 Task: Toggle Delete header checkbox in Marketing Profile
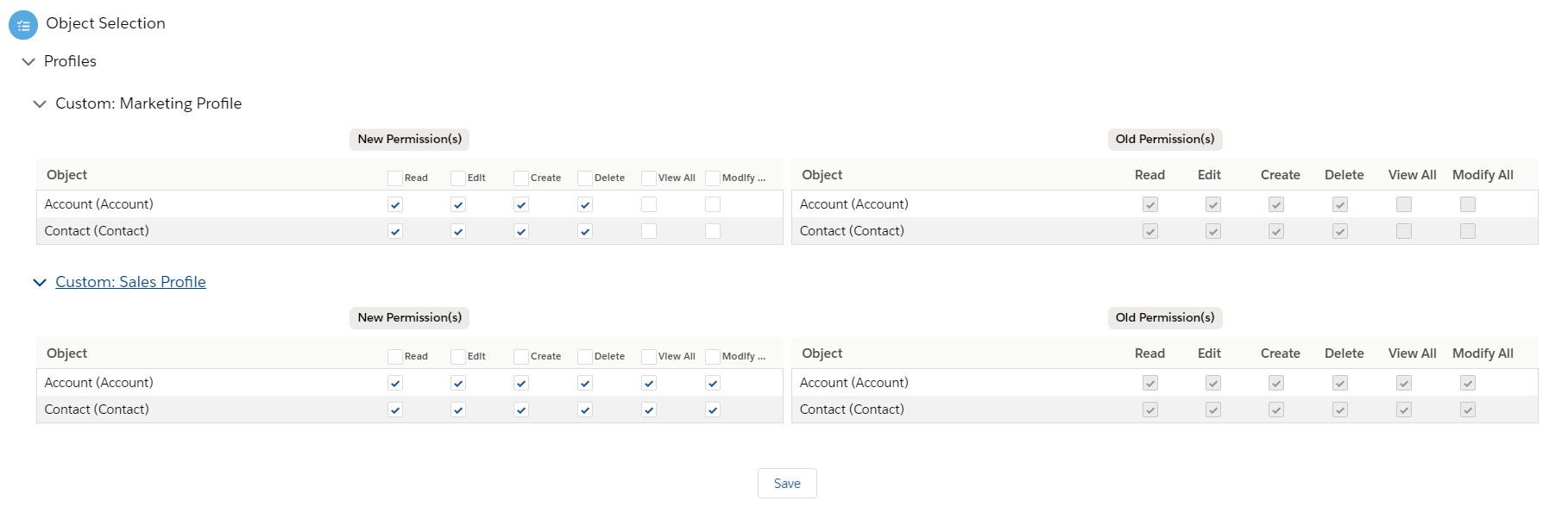point(585,178)
